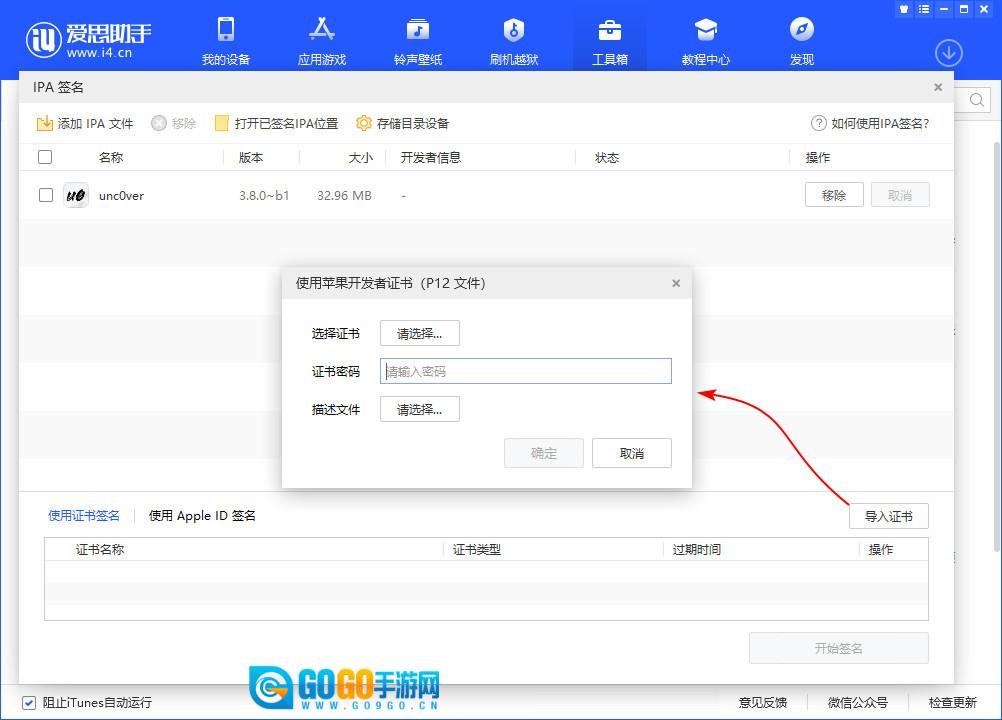This screenshot has height=720, width=1002.
Task: Open the 选择证书 请选择 file picker
Action: coord(420,334)
